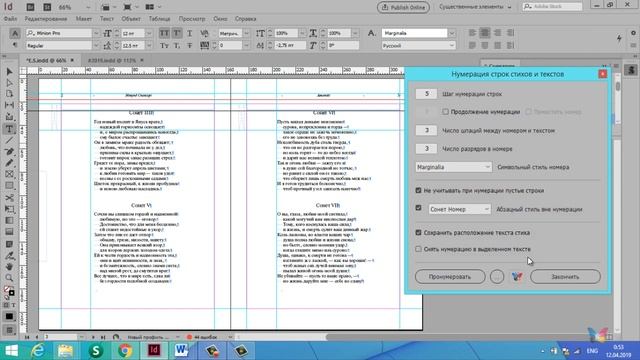The width and height of the screenshot is (640, 360).
Task: Select the Scissors tool
Action: [9, 198]
